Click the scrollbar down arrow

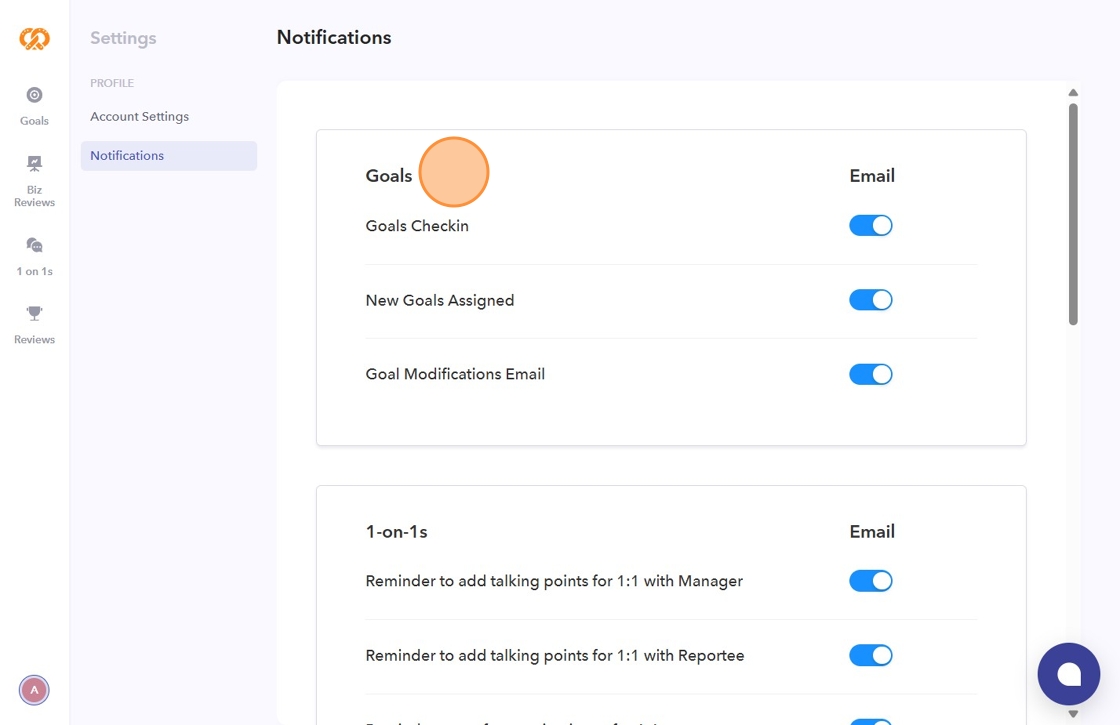[1073, 714]
